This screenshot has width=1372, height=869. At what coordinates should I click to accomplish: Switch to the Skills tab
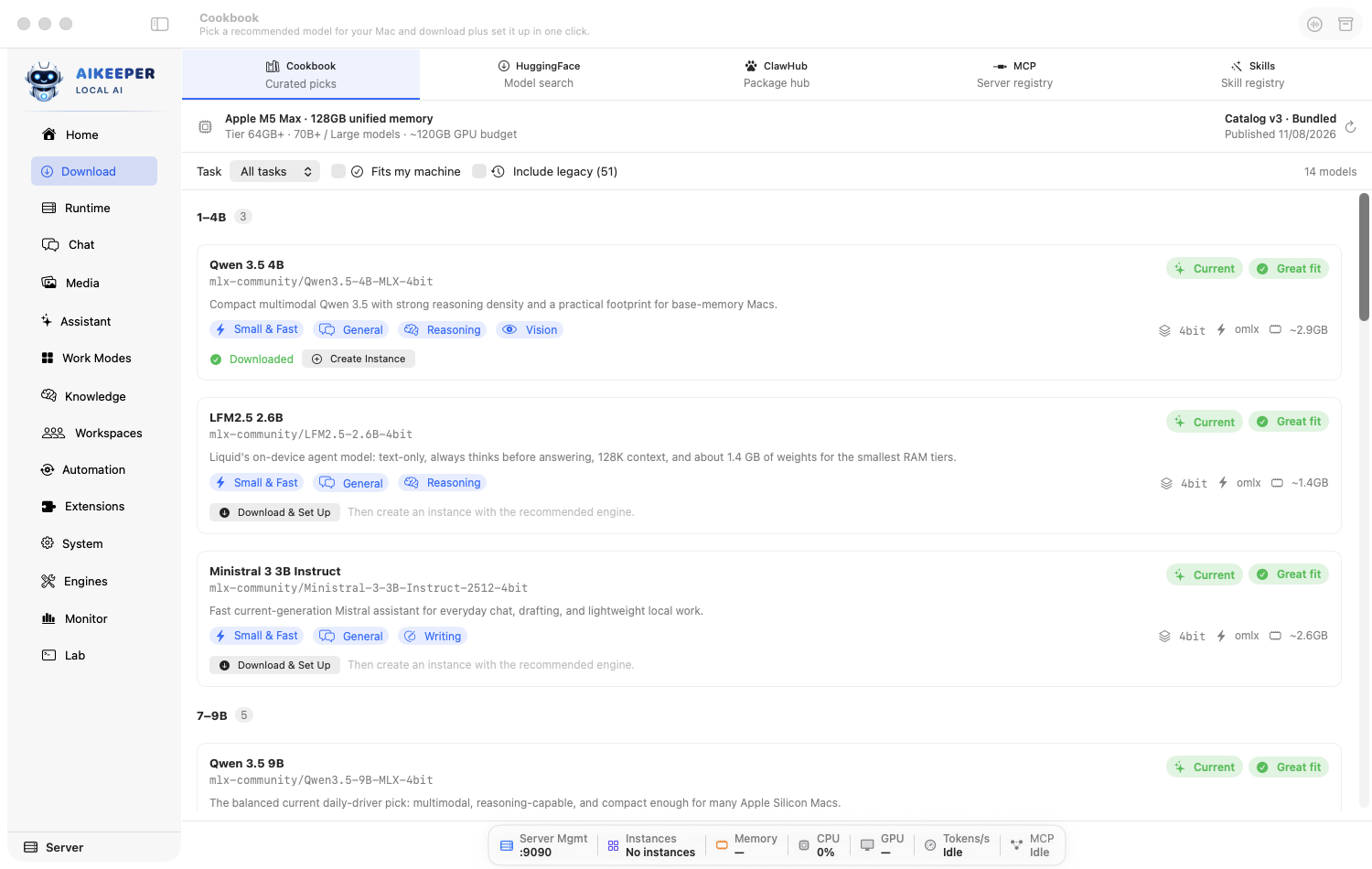1252,74
